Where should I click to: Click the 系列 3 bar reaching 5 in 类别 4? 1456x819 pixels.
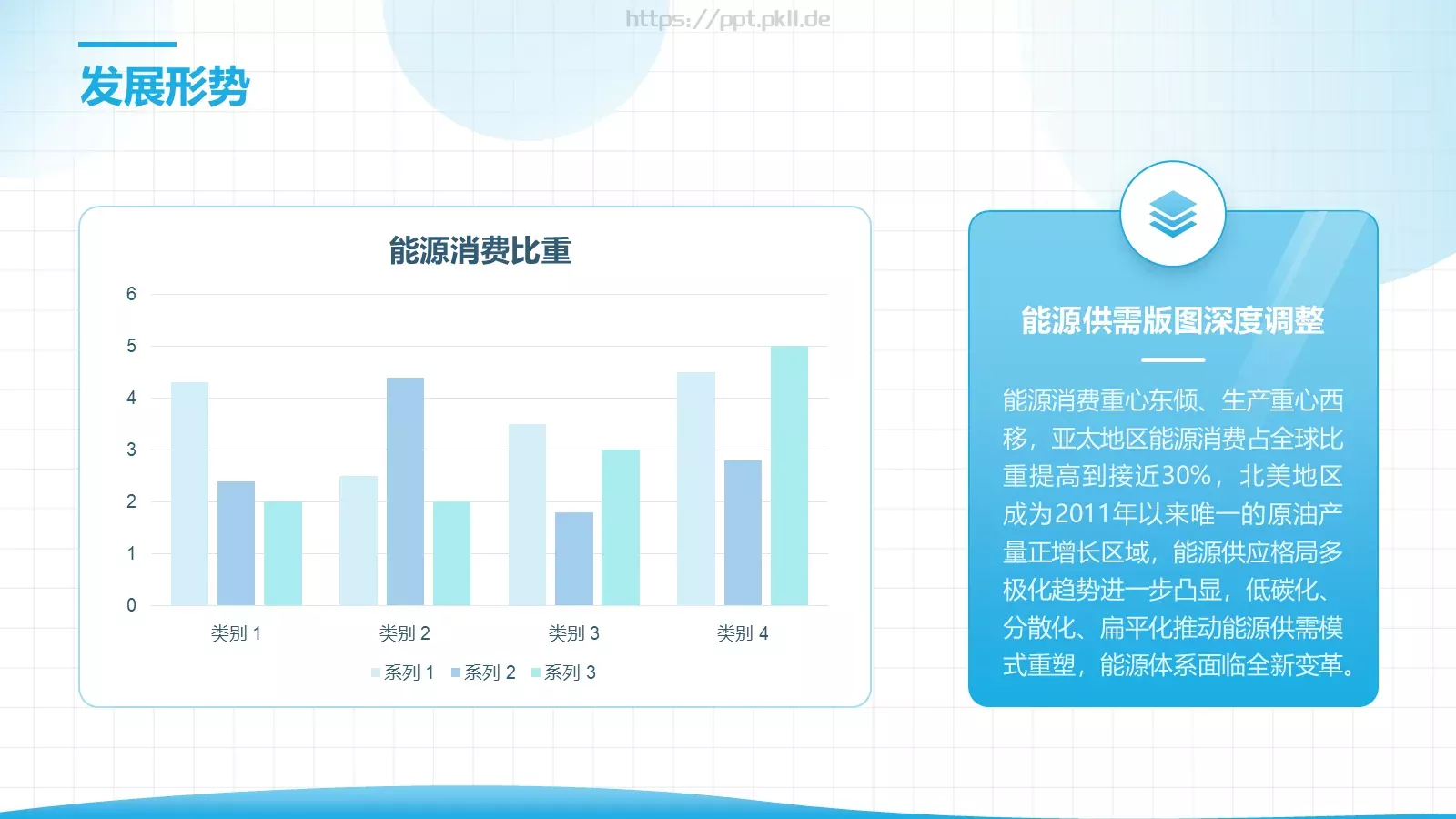pyautogui.click(x=789, y=476)
